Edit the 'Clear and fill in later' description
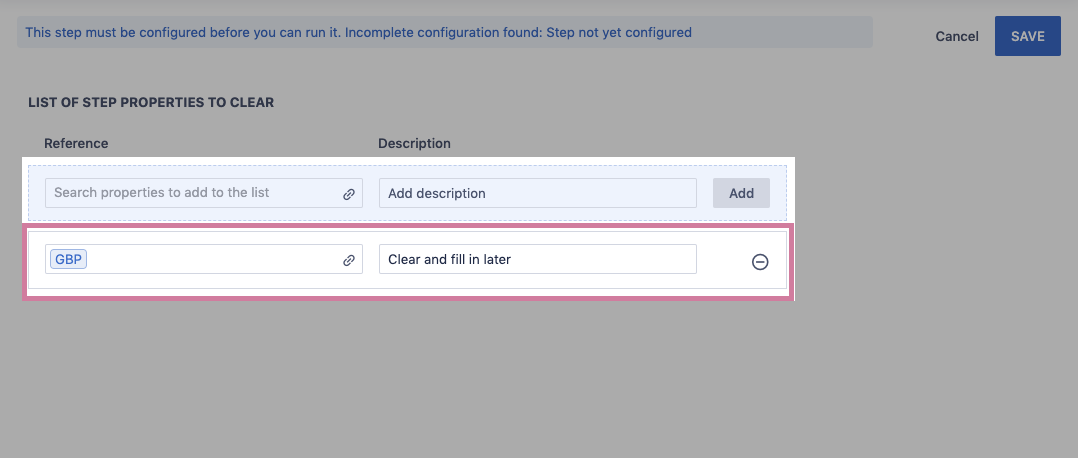 click(537, 260)
